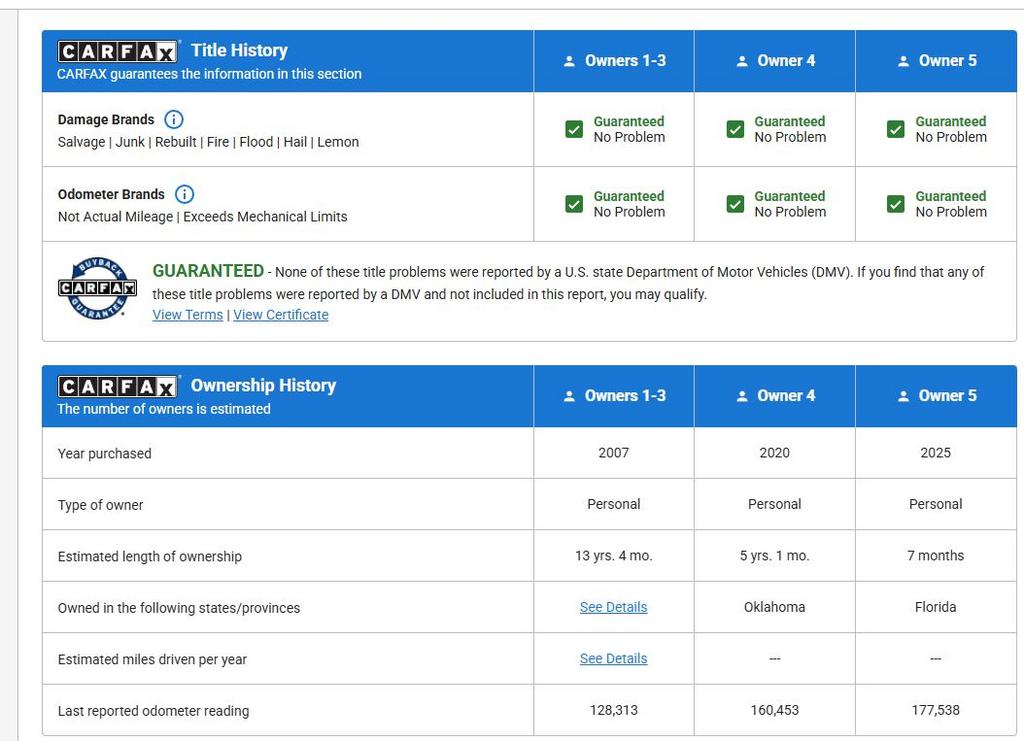The image size is (1024, 741).
Task: Click the Odometer Brands info icon
Action: tap(184, 194)
